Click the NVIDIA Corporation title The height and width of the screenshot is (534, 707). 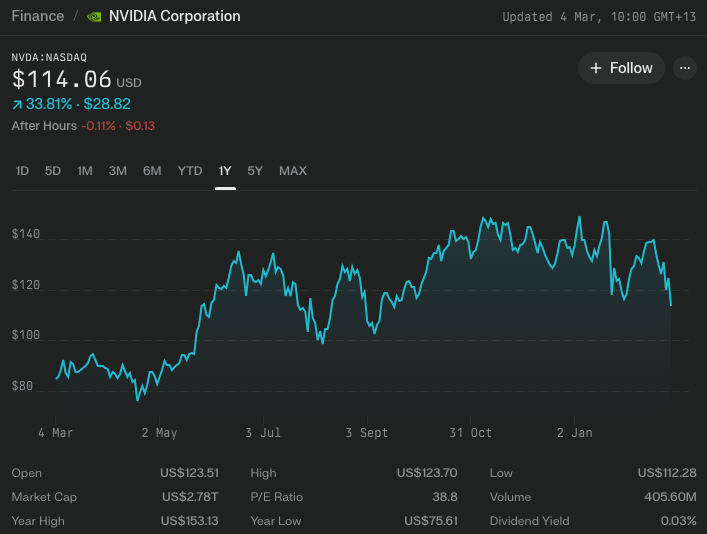[x=174, y=16]
